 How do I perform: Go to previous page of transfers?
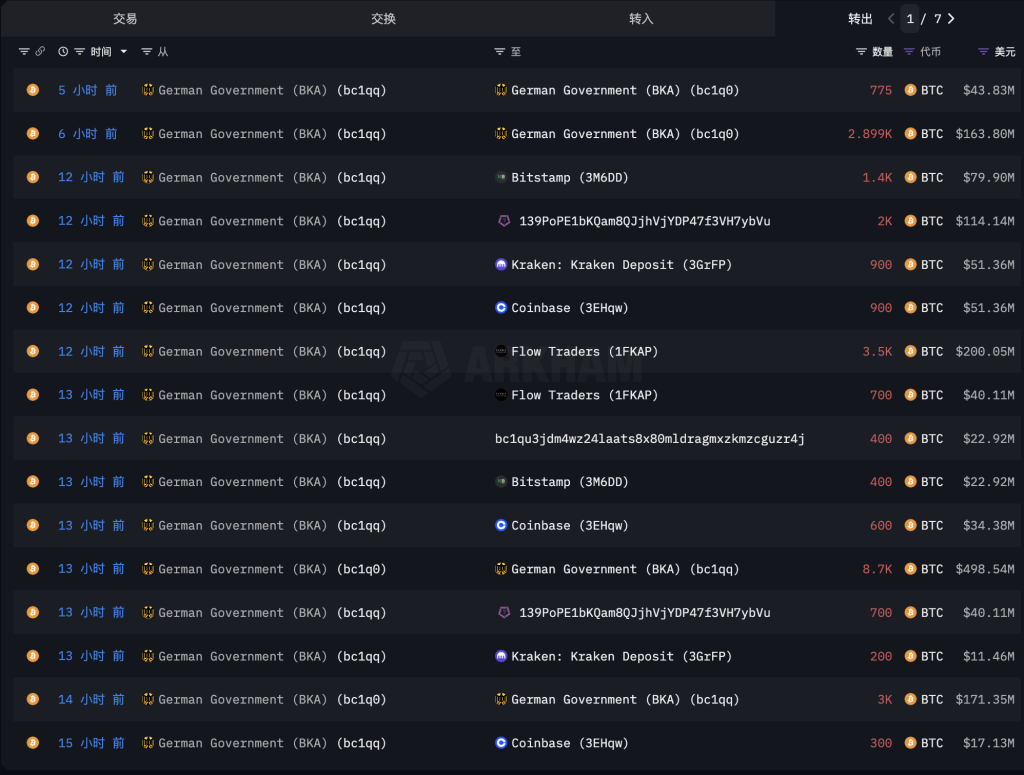coord(891,19)
